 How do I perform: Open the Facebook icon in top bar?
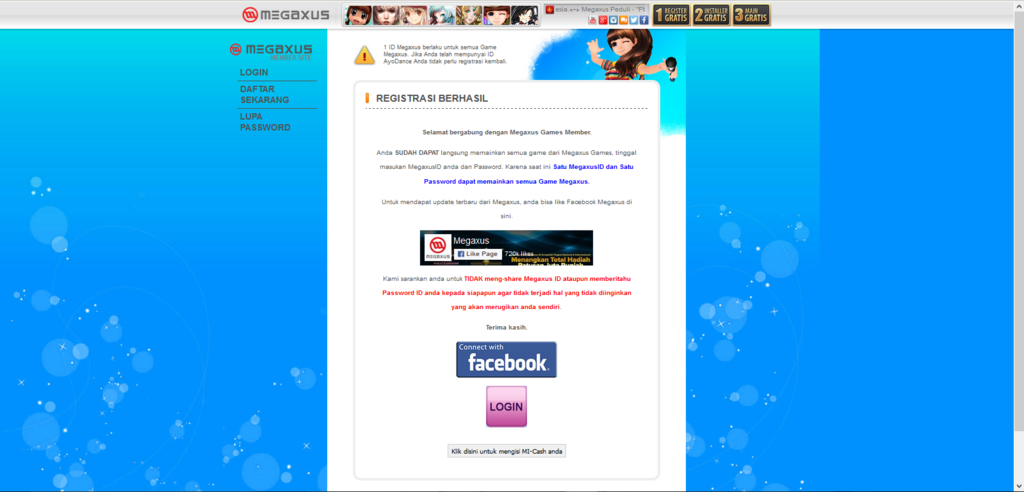point(644,20)
